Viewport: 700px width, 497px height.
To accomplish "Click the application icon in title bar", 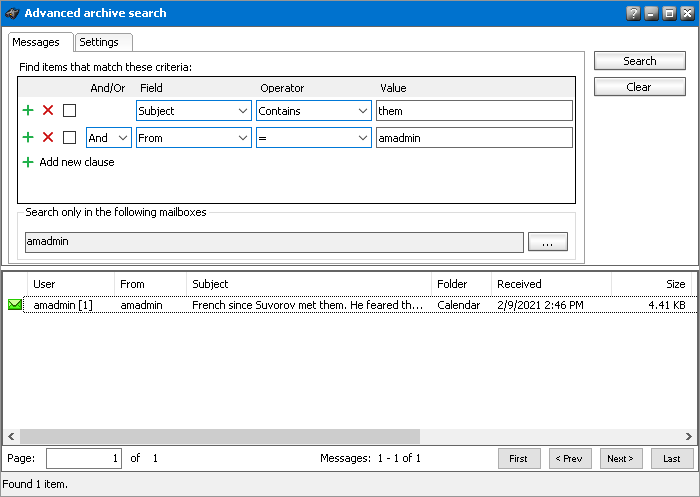I will (12, 13).
